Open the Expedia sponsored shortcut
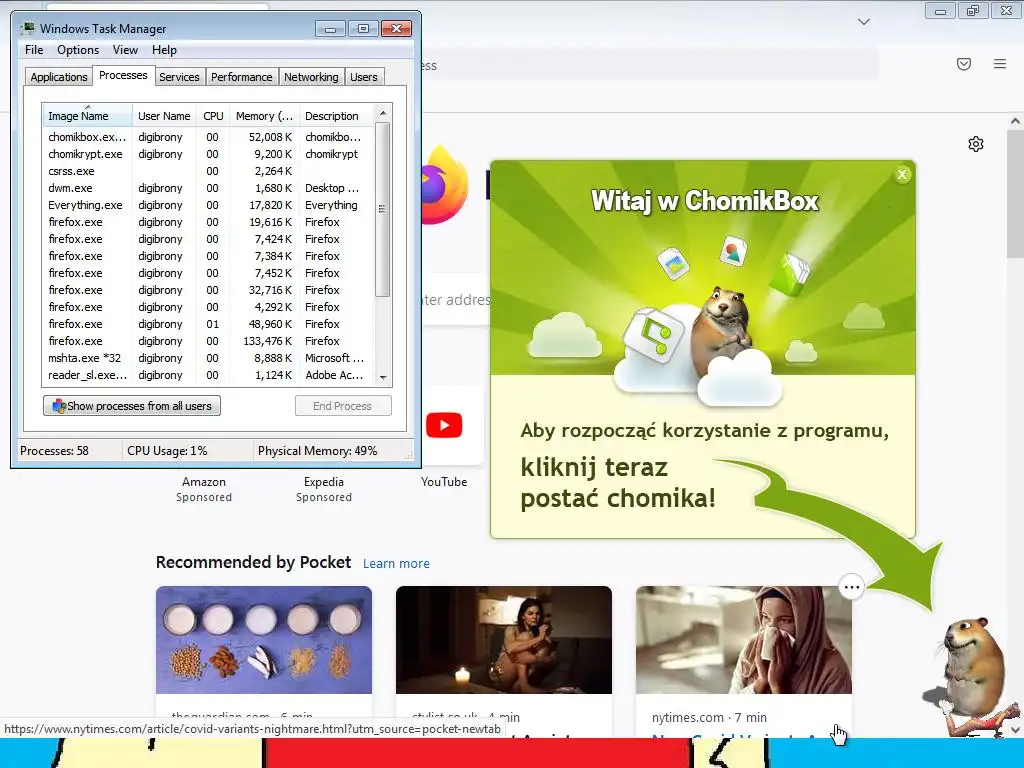Viewport: 1024px width, 768px height. (x=324, y=488)
